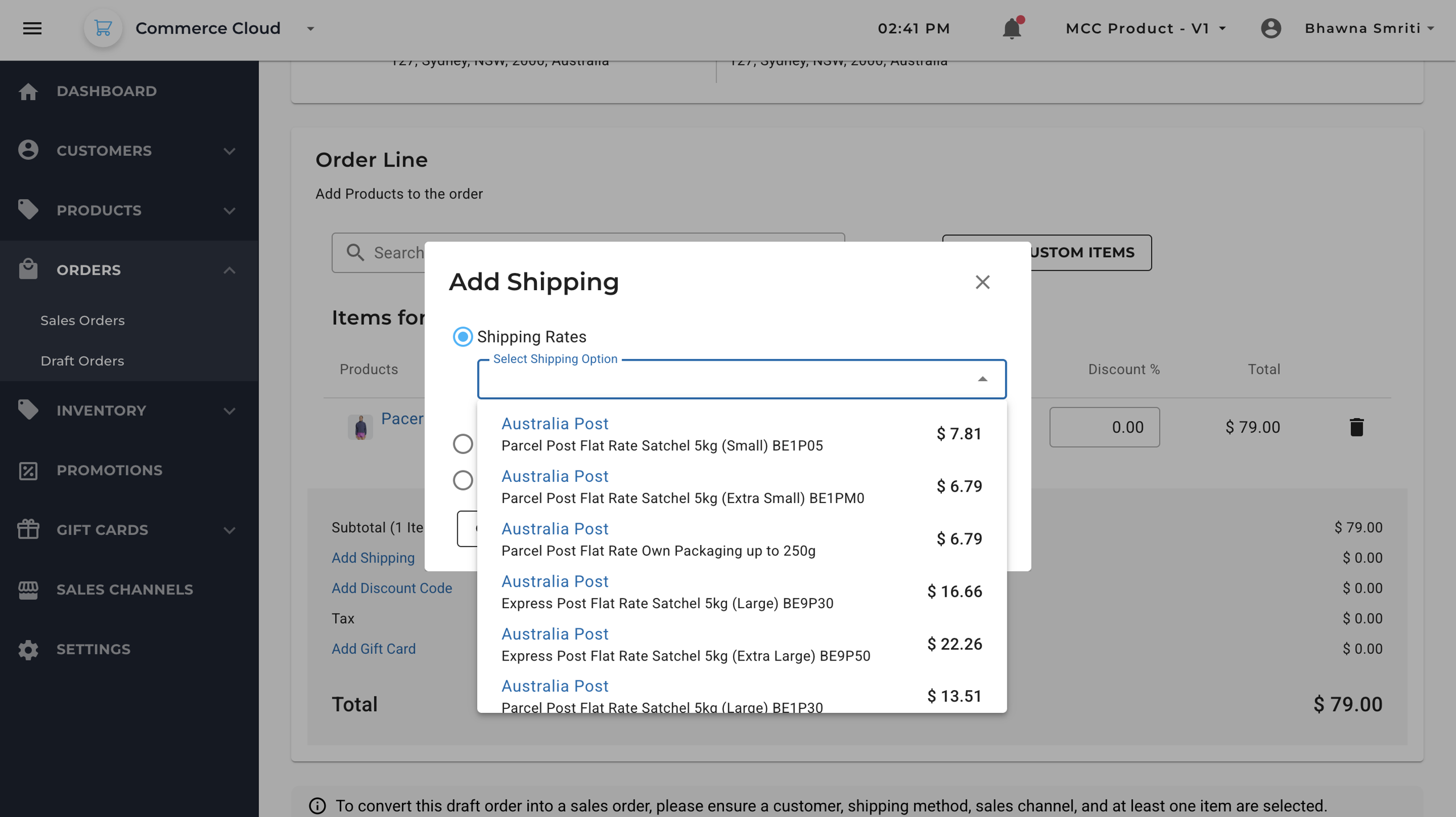Click the Add Gift Card link
The width and height of the screenshot is (1456, 817).
tap(374, 649)
